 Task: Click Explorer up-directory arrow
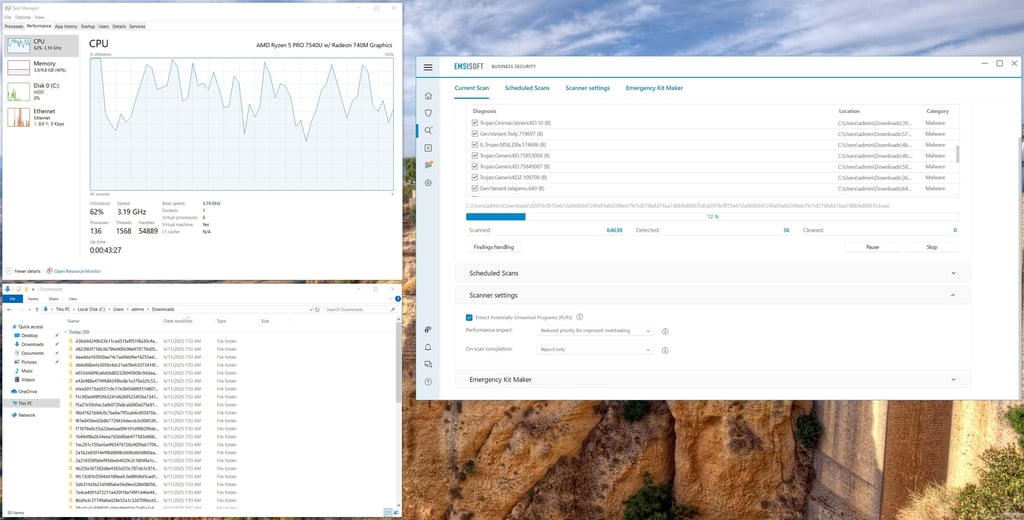pos(37,310)
